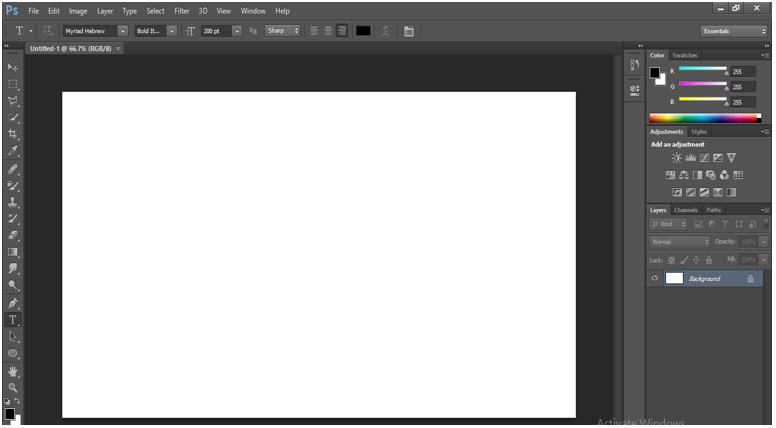Image resolution: width=776 pixels, height=428 pixels.
Task: Switch to the Swatches tab
Action: 684,55
